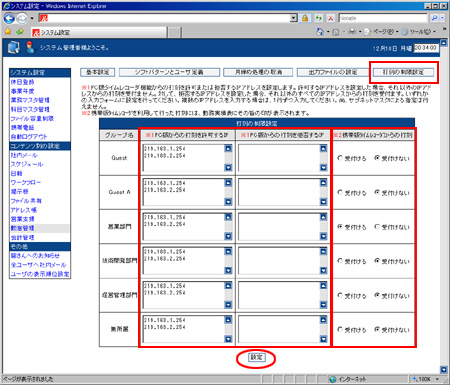Open the recent pages dropdown beside Forward
The width and height of the screenshot is (450, 385).
pyautogui.click(x=32, y=18)
